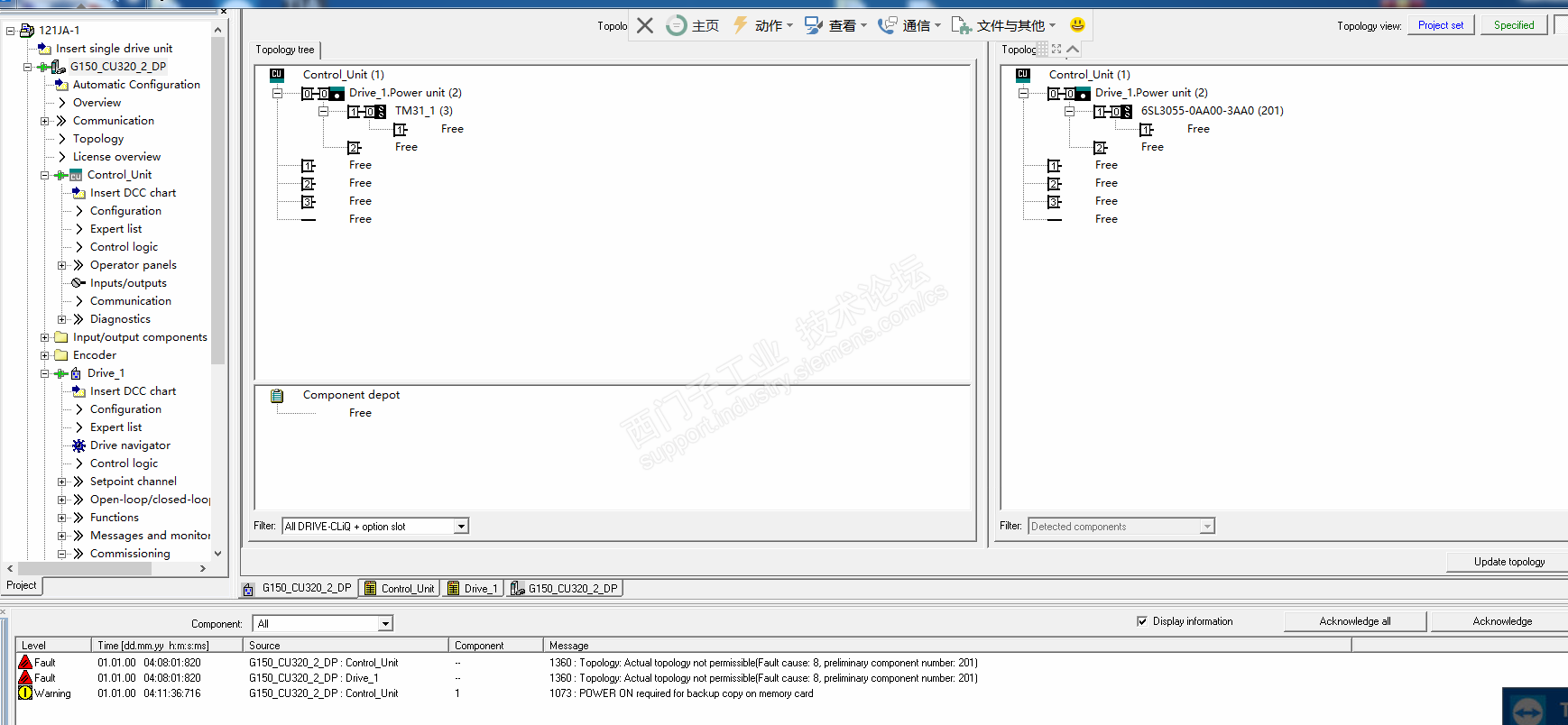The height and width of the screenshot is (725, 1568).
Task: Click the Drive navigator gear icon
Action: coord(78,445)
